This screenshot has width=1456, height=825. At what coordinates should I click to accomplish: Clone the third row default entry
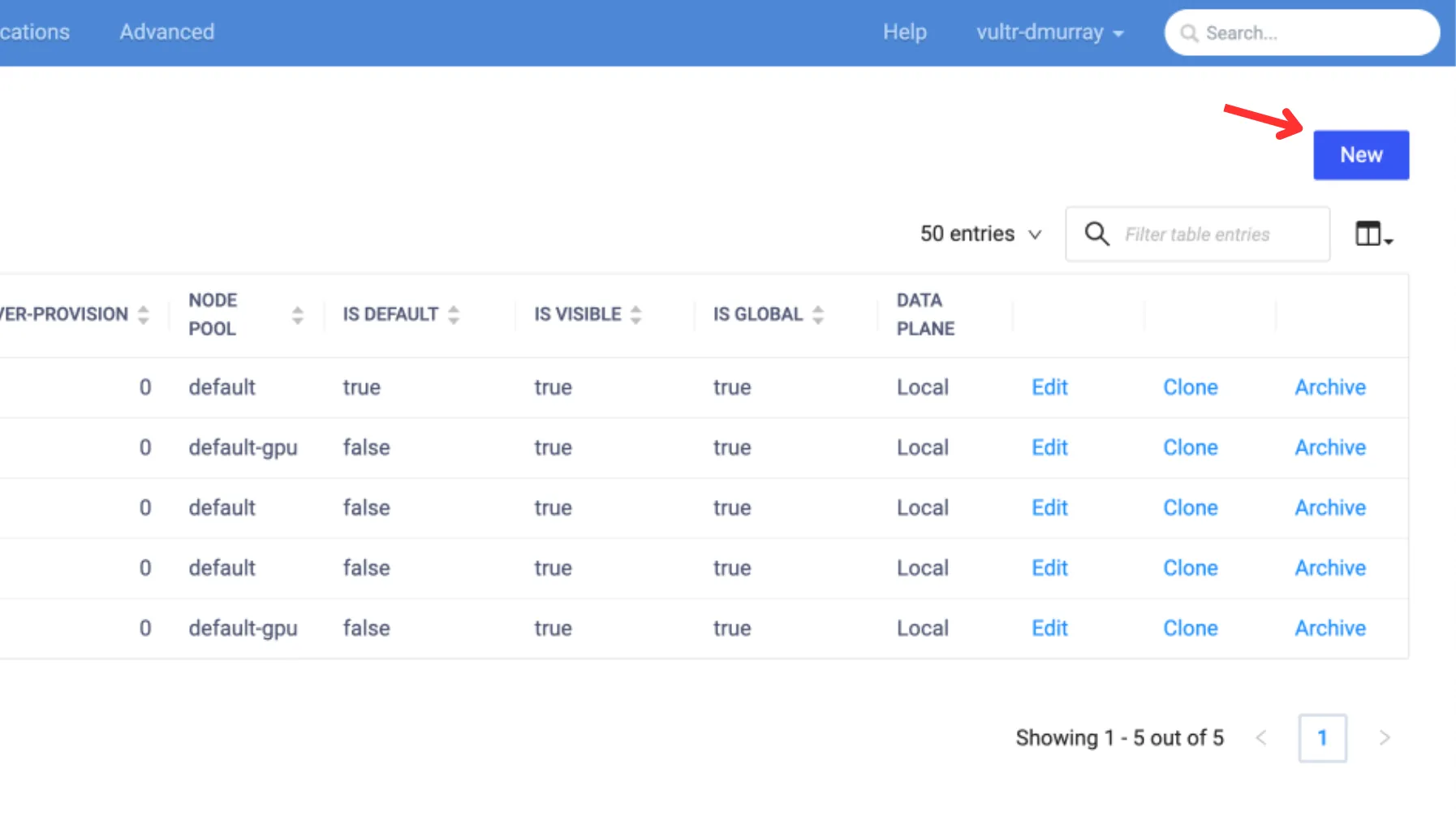1191,508
